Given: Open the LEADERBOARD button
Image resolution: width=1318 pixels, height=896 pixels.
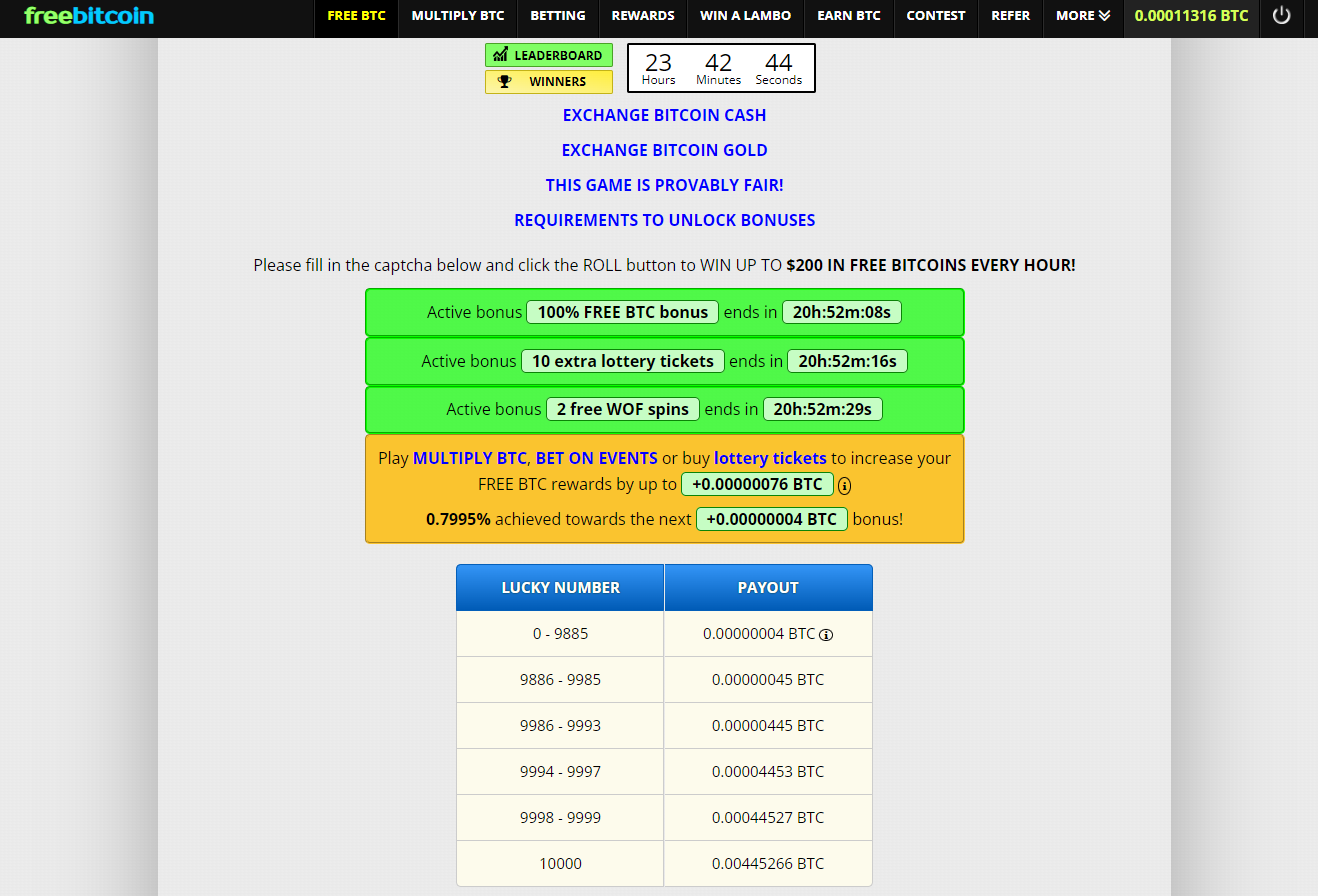Looking at the screenshot, I should pyautogui.click(x=549, y=56).
